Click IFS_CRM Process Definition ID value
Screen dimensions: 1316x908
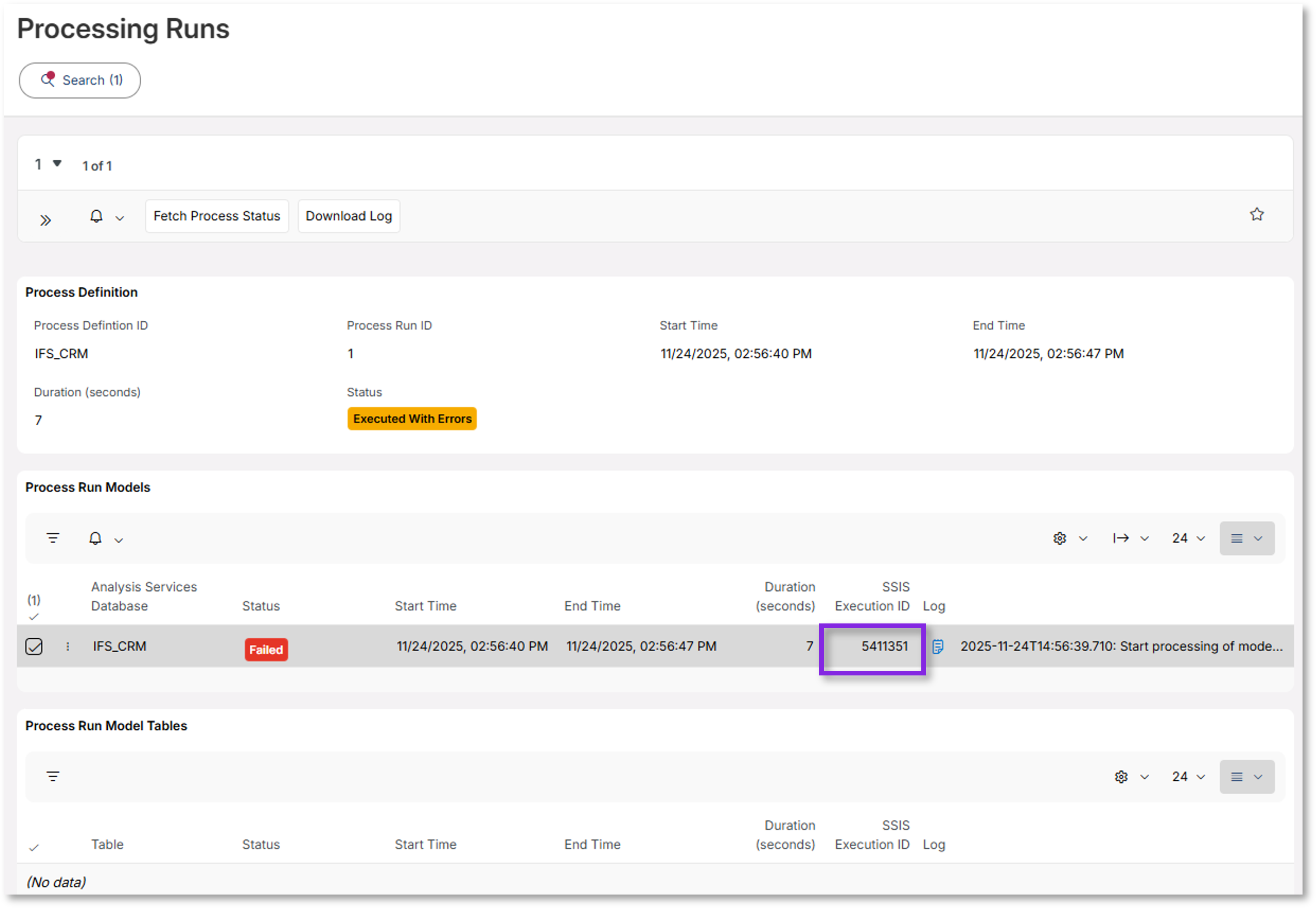click(x=61, y=354)
